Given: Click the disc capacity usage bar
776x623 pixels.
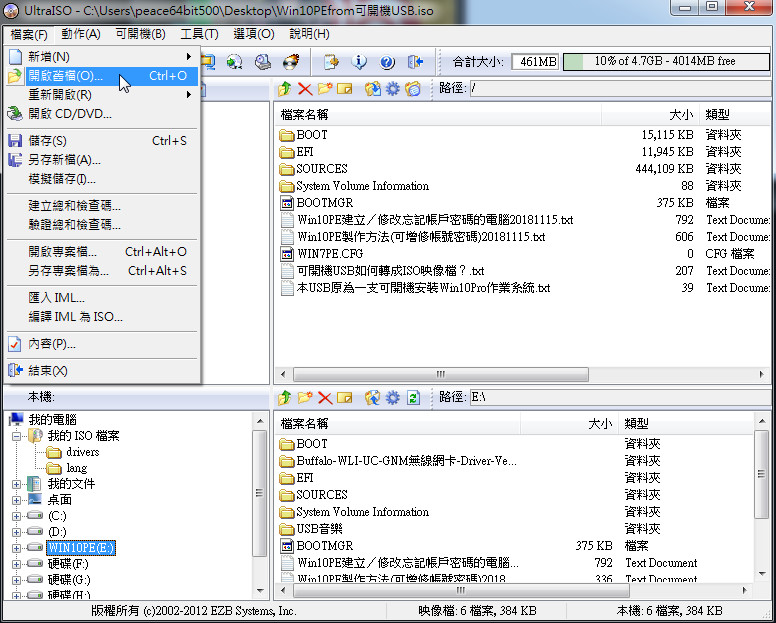Looking at the screenshot, I should (x=666, y=61).
